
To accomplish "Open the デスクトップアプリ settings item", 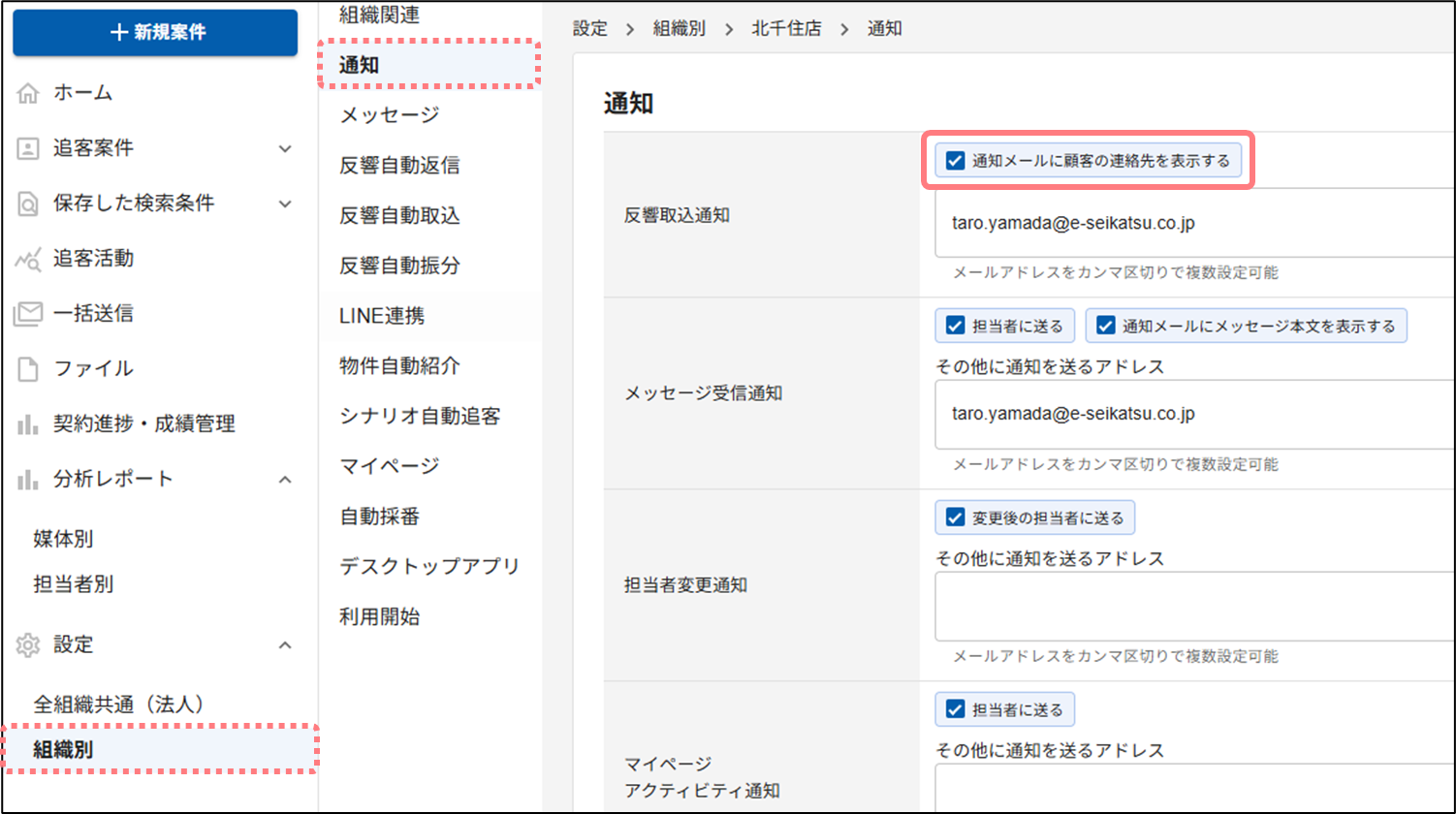I will 430,567.
